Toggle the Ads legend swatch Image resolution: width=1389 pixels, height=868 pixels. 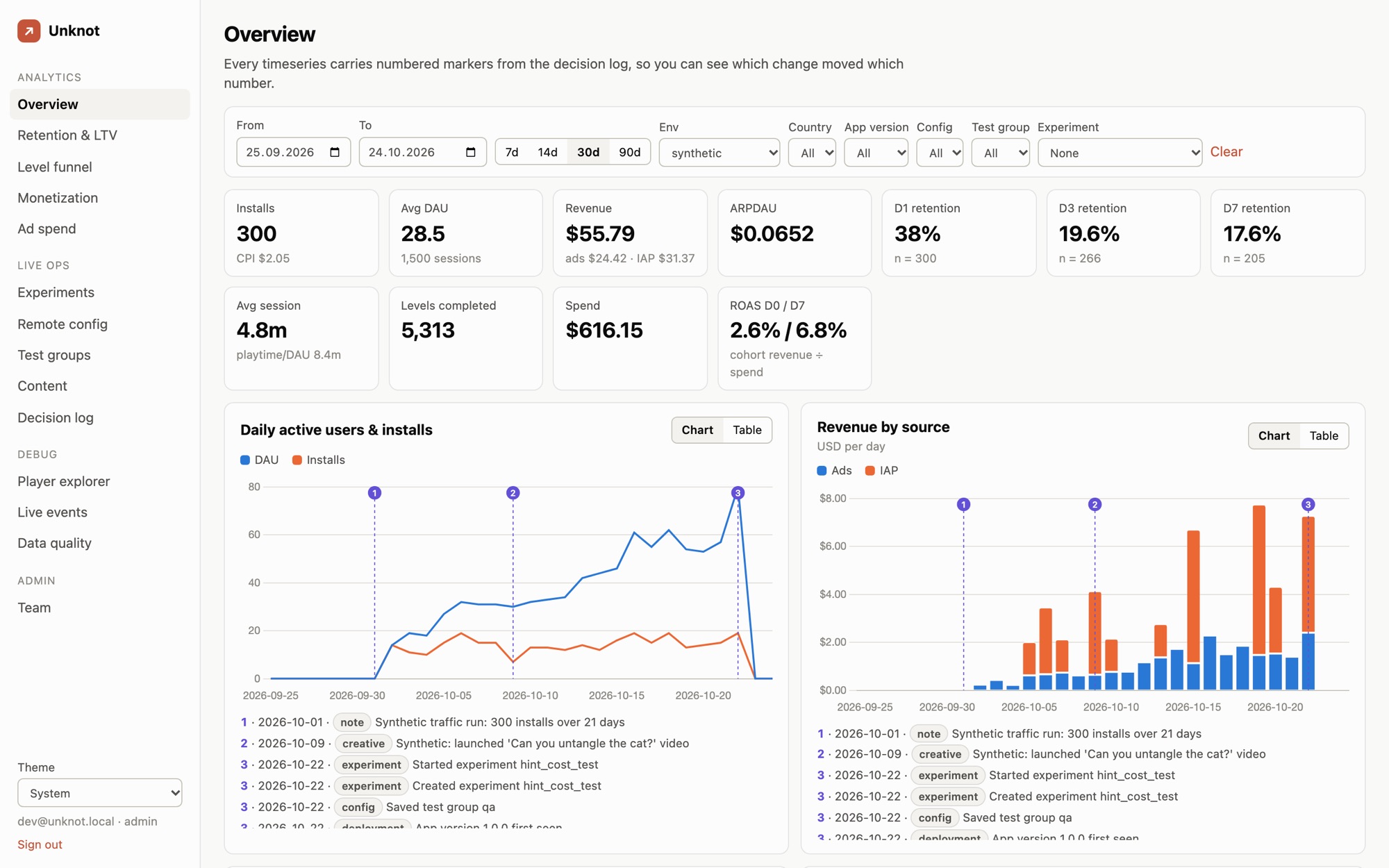822,470
